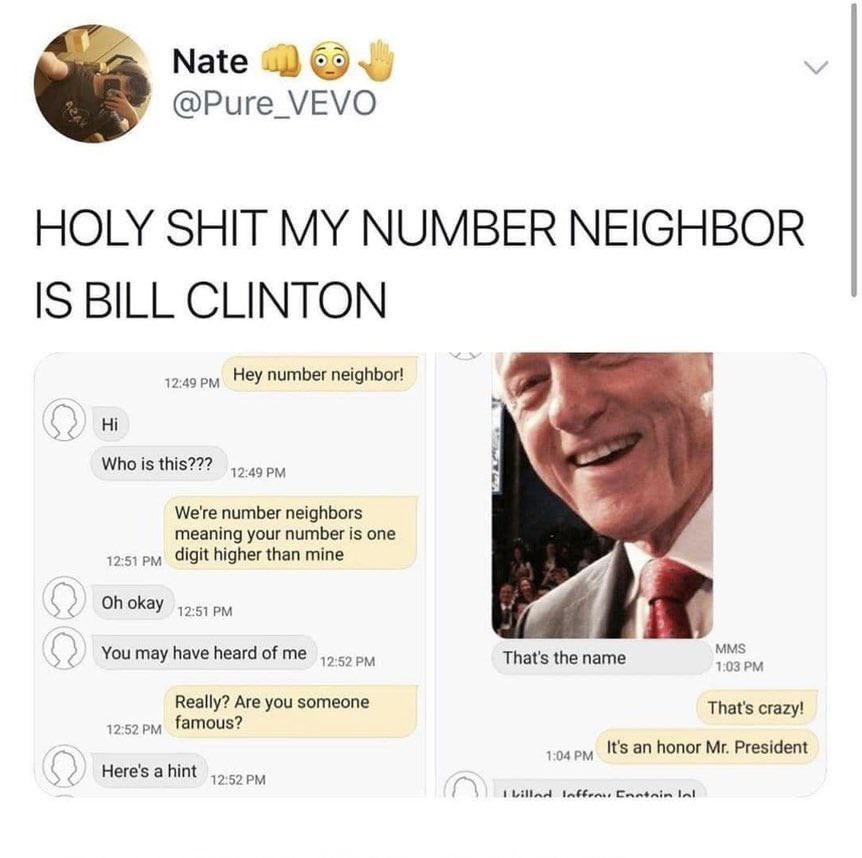
Task: Click contact avatar next to Oh okay
Action: tap(64, 597)
